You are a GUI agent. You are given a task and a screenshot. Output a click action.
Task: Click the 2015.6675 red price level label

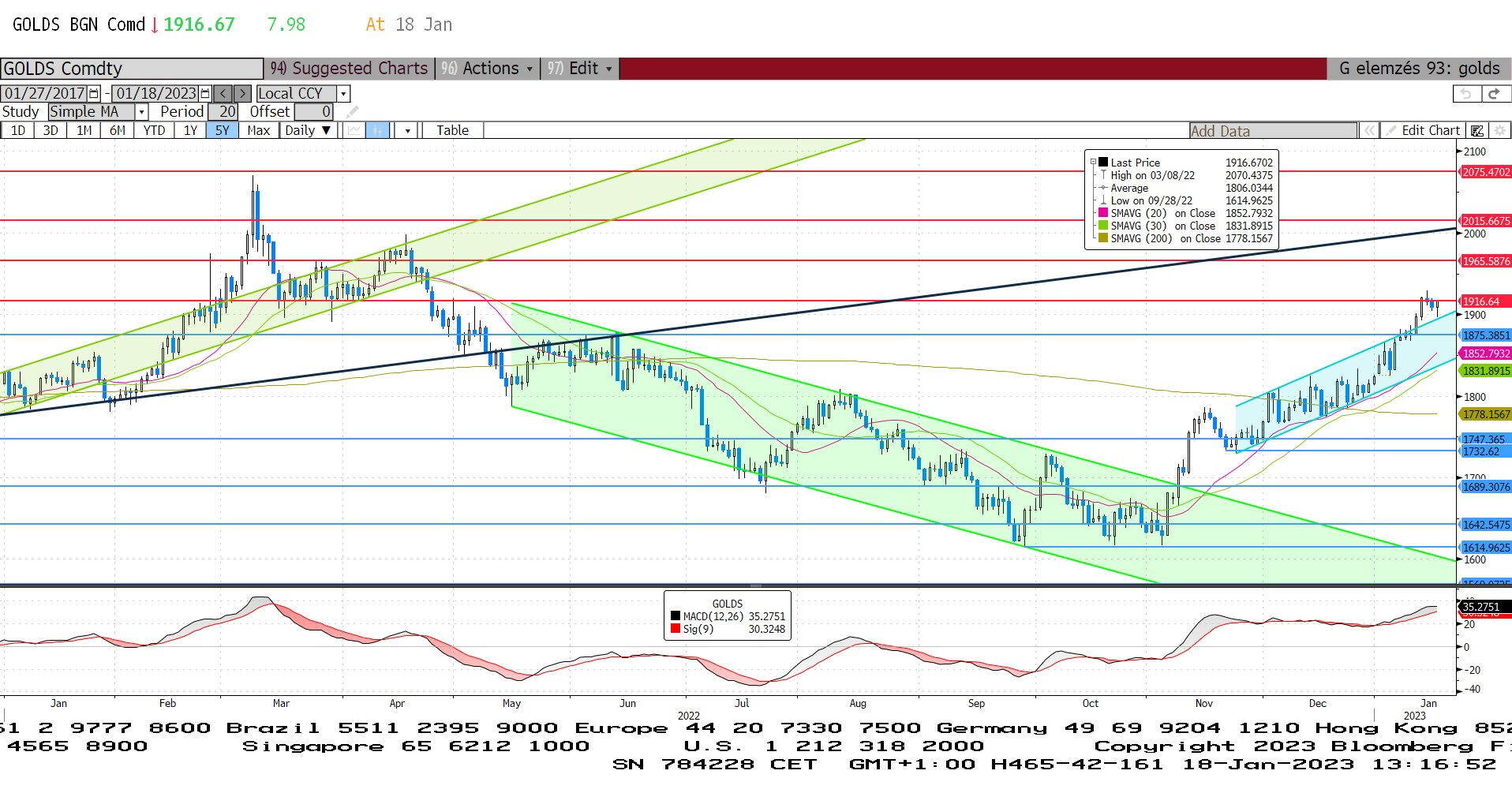(1485, 221)
